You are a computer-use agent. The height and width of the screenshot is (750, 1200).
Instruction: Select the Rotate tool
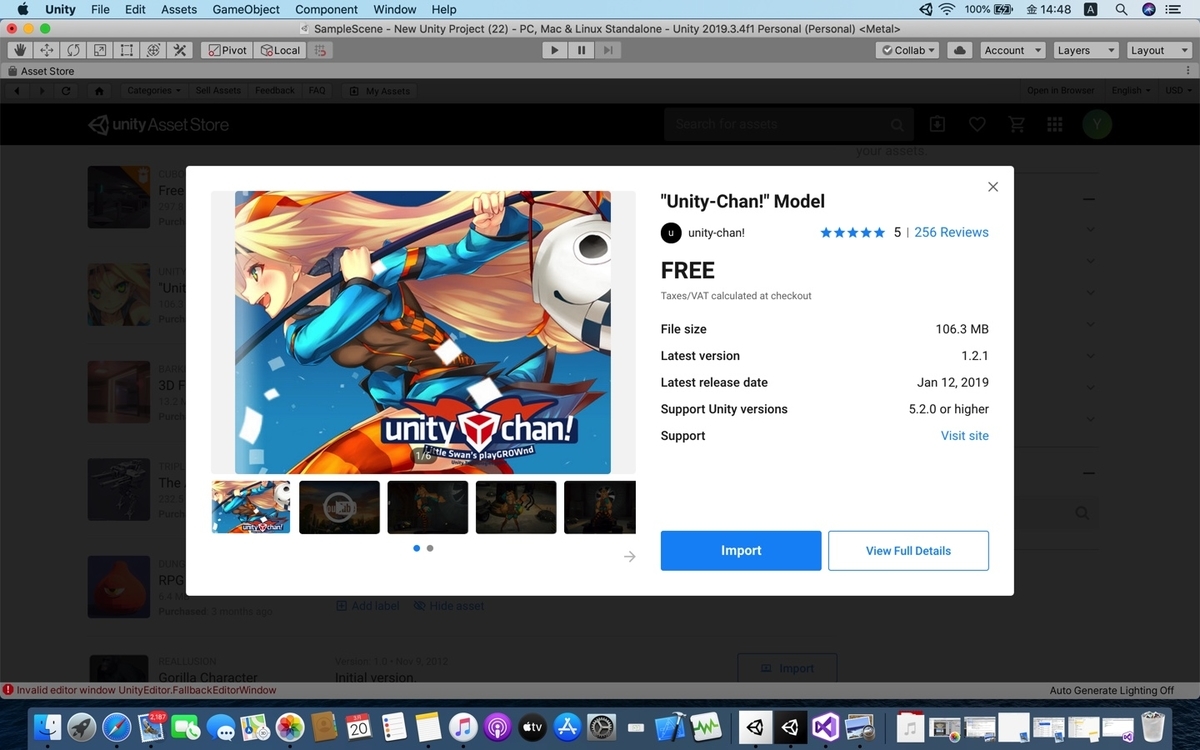pos(73,50)
